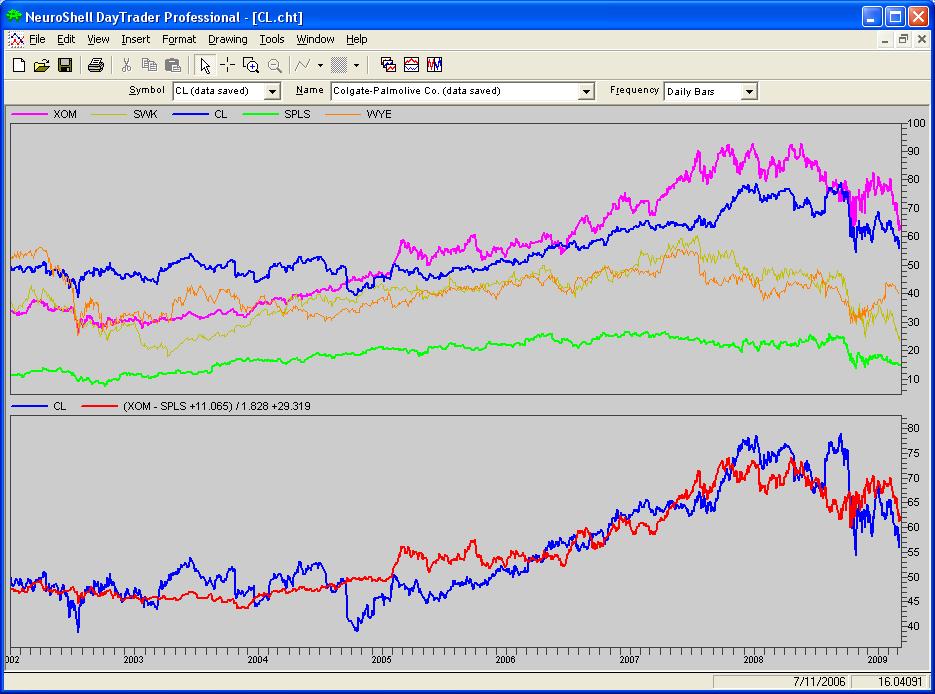Open the line style dropdown arrow
The width and height of the screenshot is (935, 694).
click(x=320, y=65)
